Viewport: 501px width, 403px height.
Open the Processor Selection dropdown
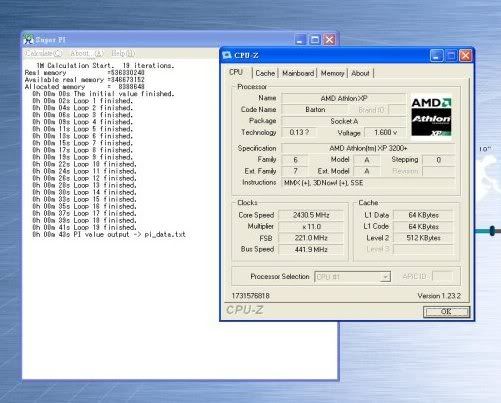point(352,277)
